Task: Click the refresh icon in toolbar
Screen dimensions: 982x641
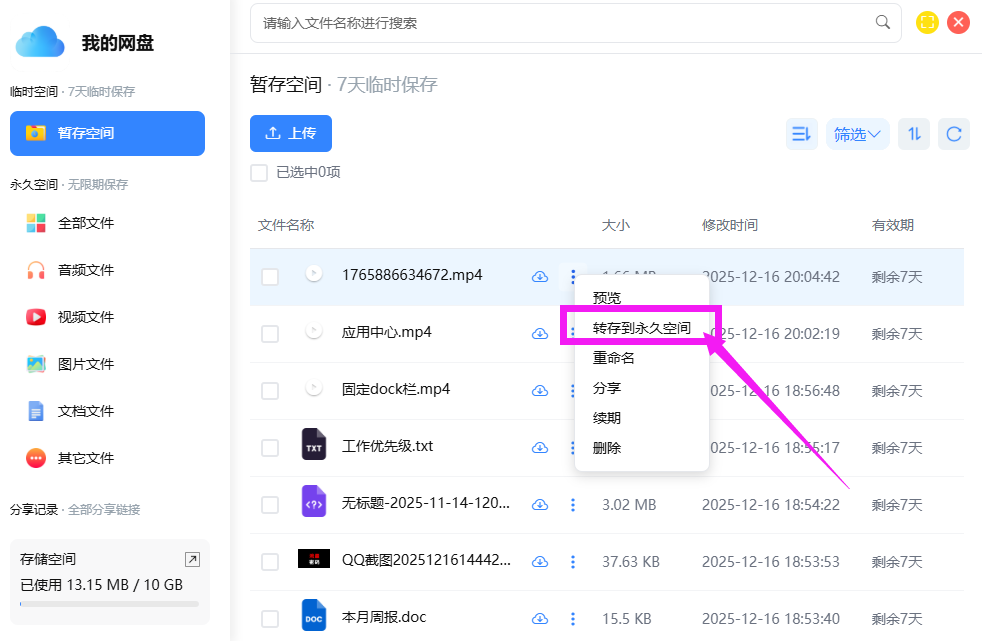Action: 954,134
